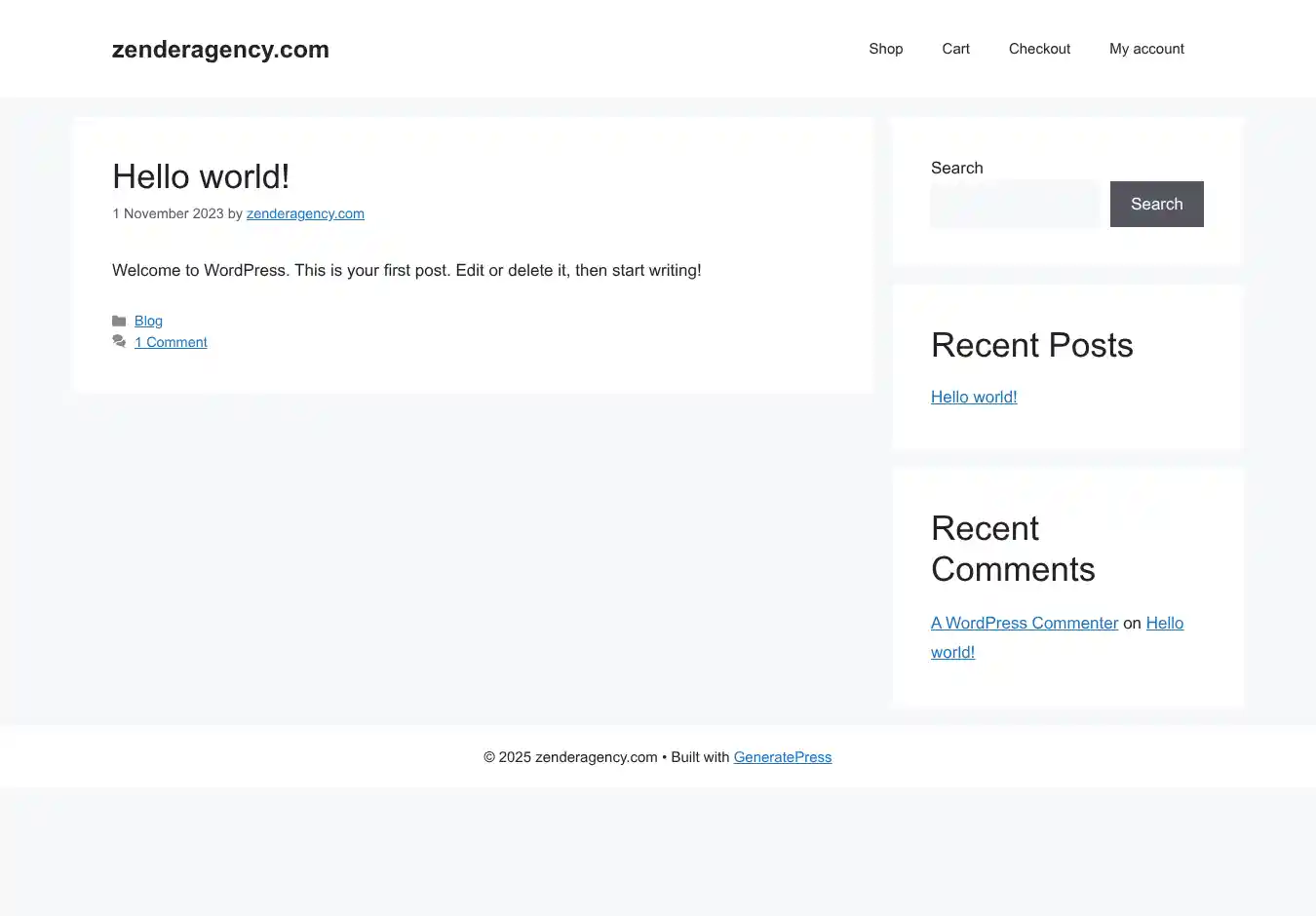The image size is (1316, 916).
Task: Open Hello world! link in Recent Comments
Action: click(1164, 624)
